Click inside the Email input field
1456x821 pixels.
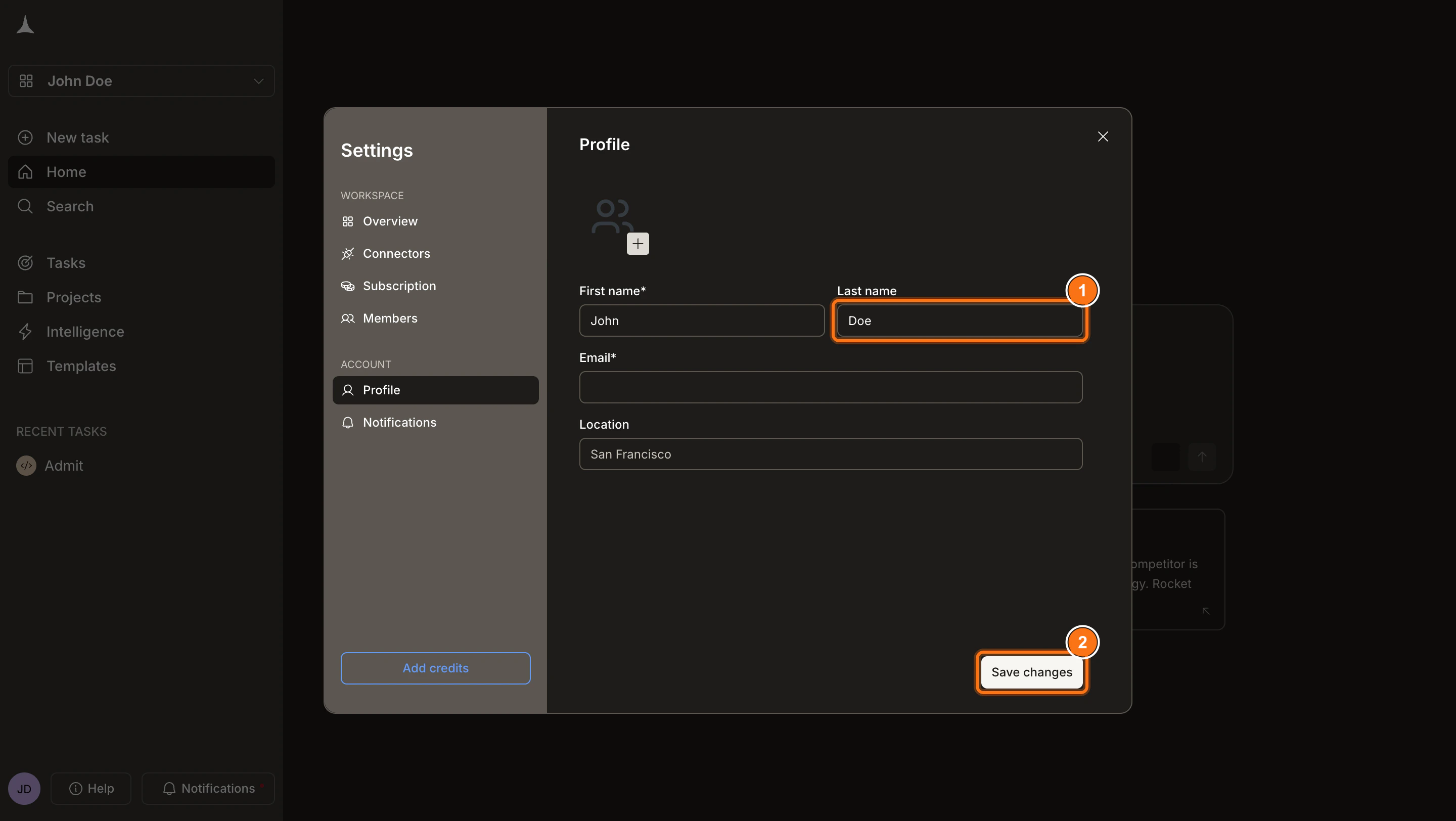(x=830, y=387)
